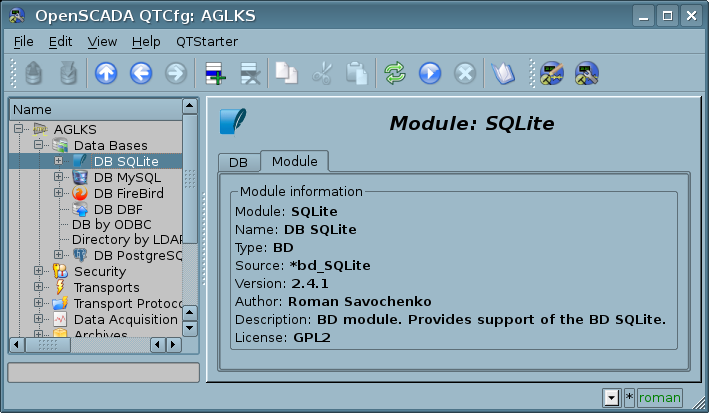Click the Add item toolbar icon
The image size is (709, 413).
point(215,73)
